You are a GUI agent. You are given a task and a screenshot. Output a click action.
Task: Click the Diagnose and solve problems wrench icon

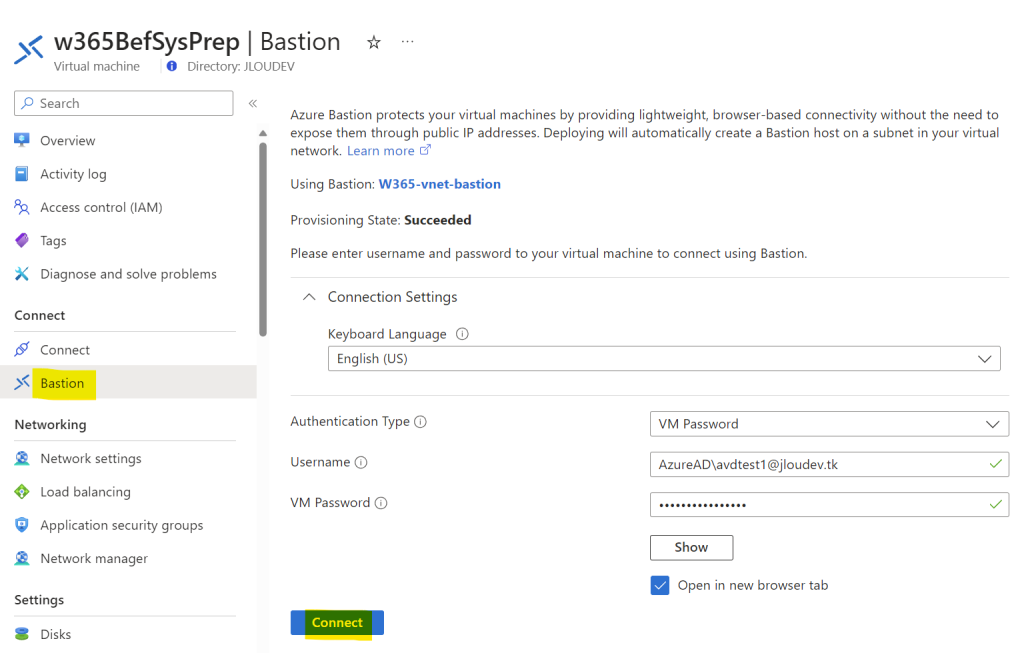click(22, 274)
